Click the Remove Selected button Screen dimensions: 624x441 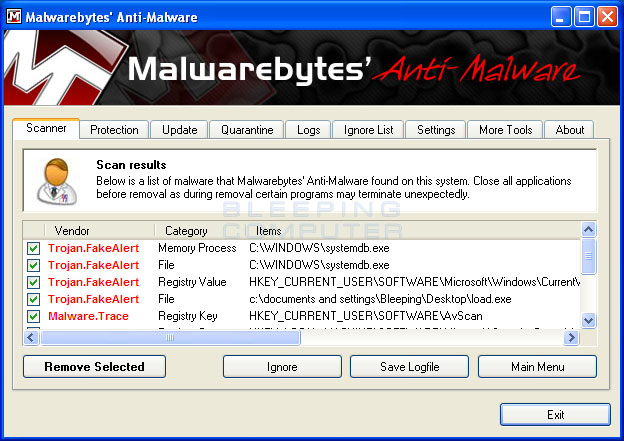[94, 367]
